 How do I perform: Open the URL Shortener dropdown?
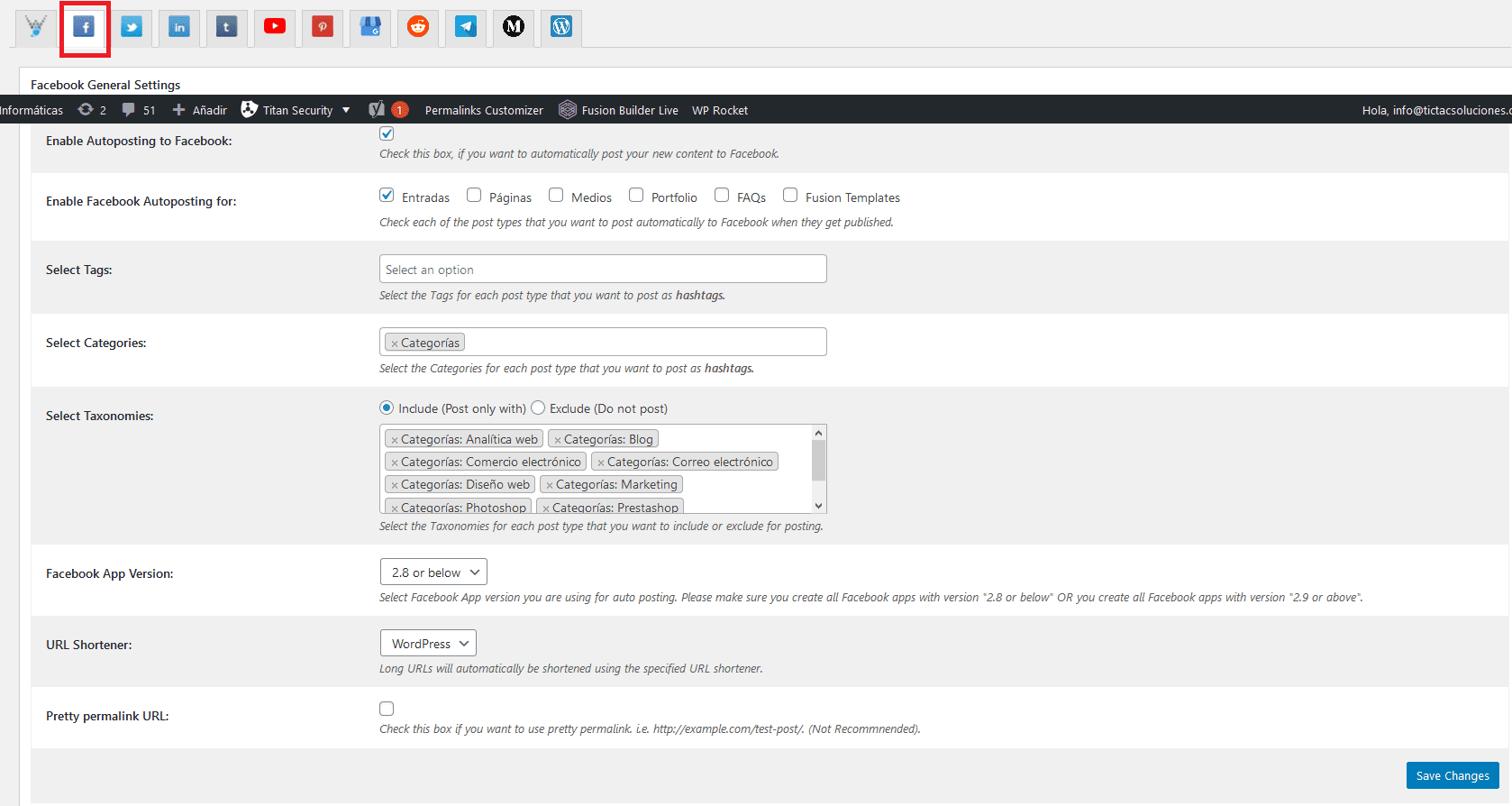tap(428, 644)
